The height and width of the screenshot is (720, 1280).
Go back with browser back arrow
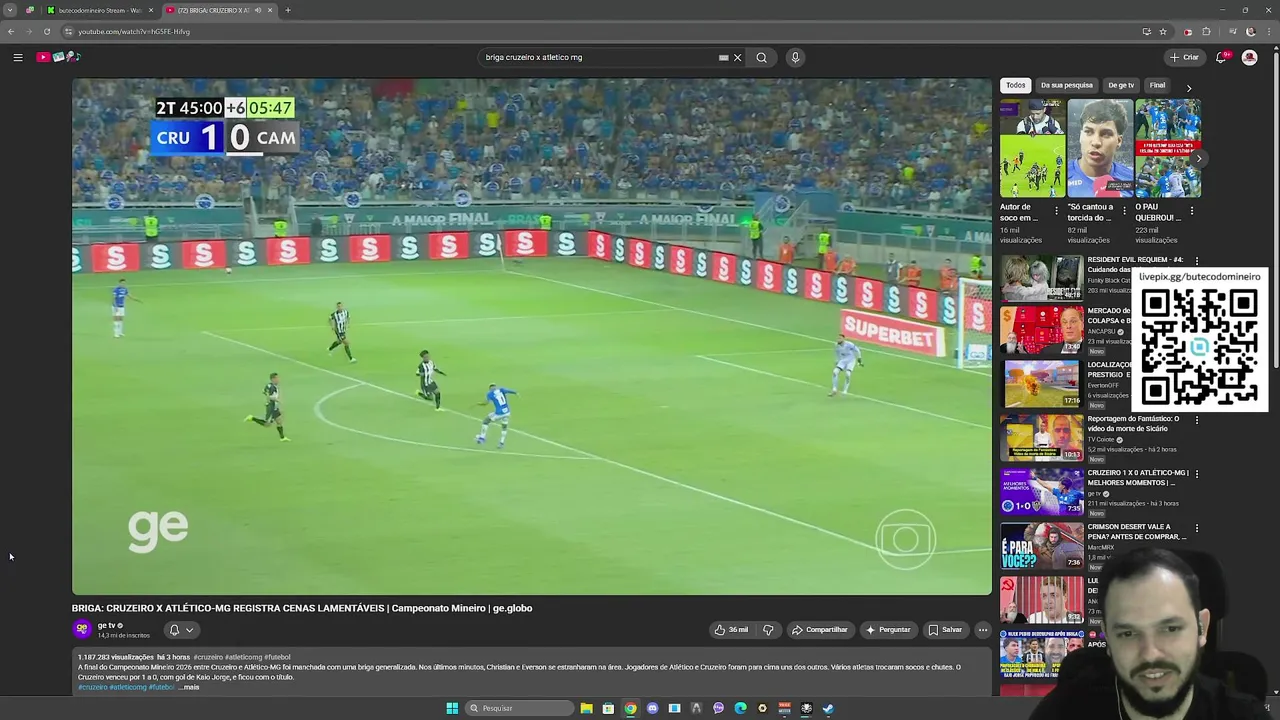(11, 31)
